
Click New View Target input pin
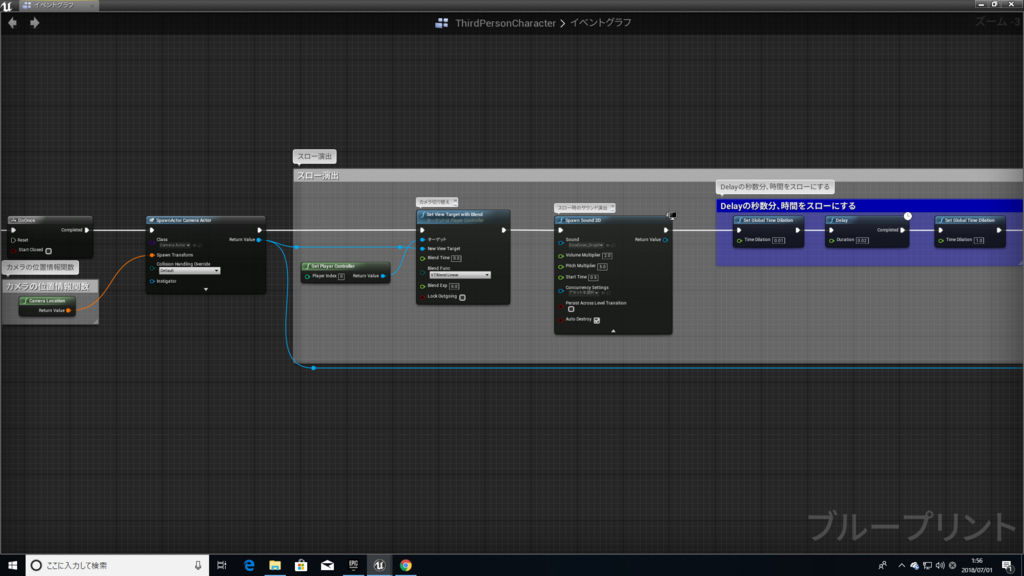(423, 249)
